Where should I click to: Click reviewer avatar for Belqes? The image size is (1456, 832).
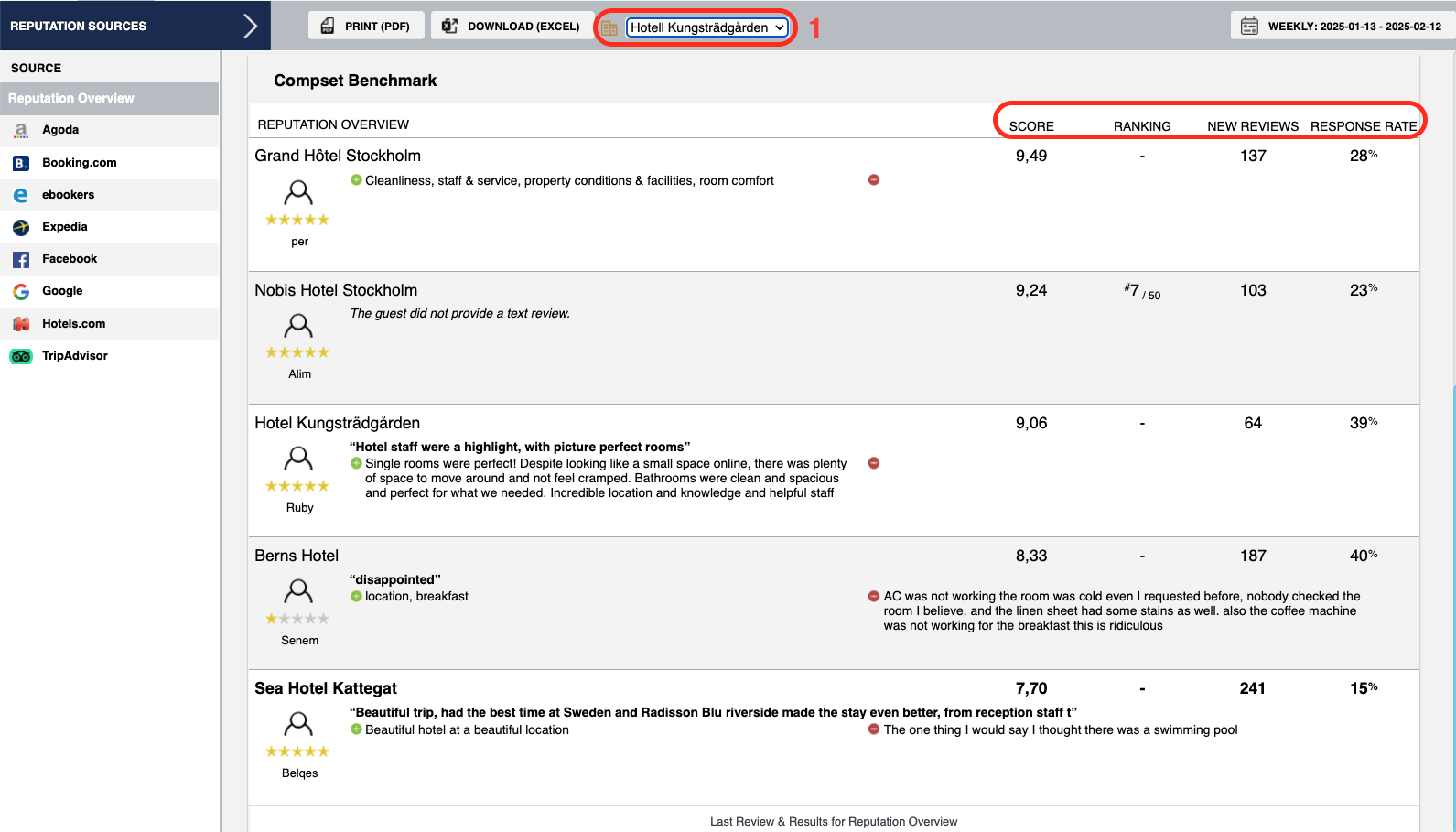(x=298, y=724)
